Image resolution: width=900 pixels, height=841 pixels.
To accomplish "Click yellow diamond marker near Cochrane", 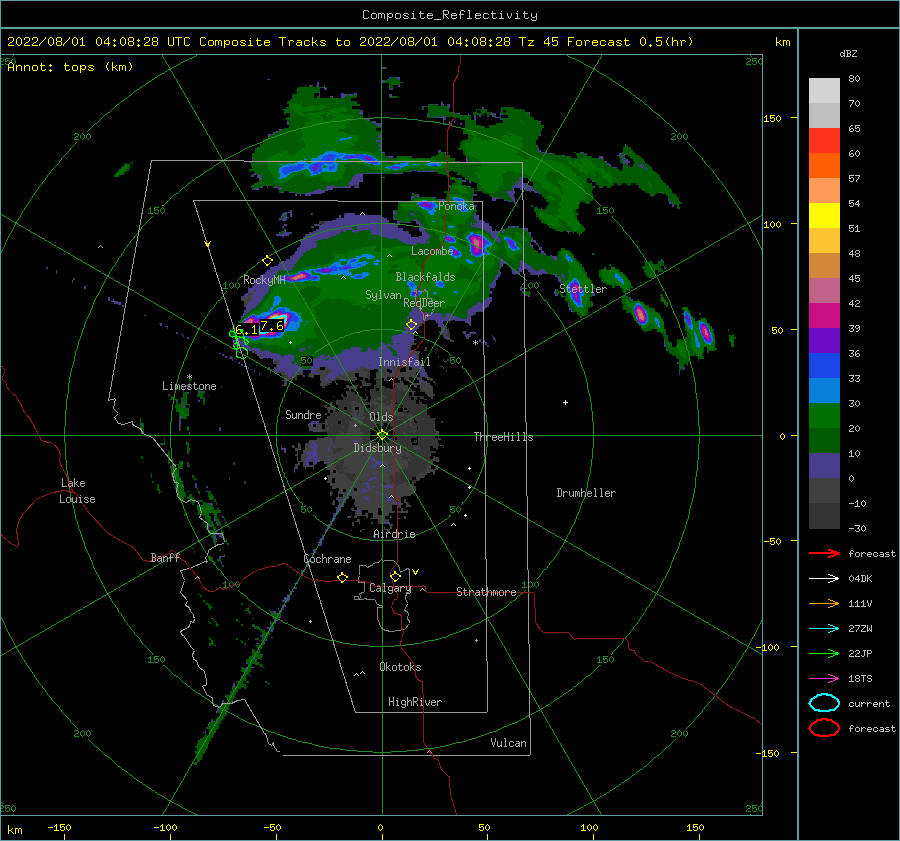I will [x=343, y=577].
